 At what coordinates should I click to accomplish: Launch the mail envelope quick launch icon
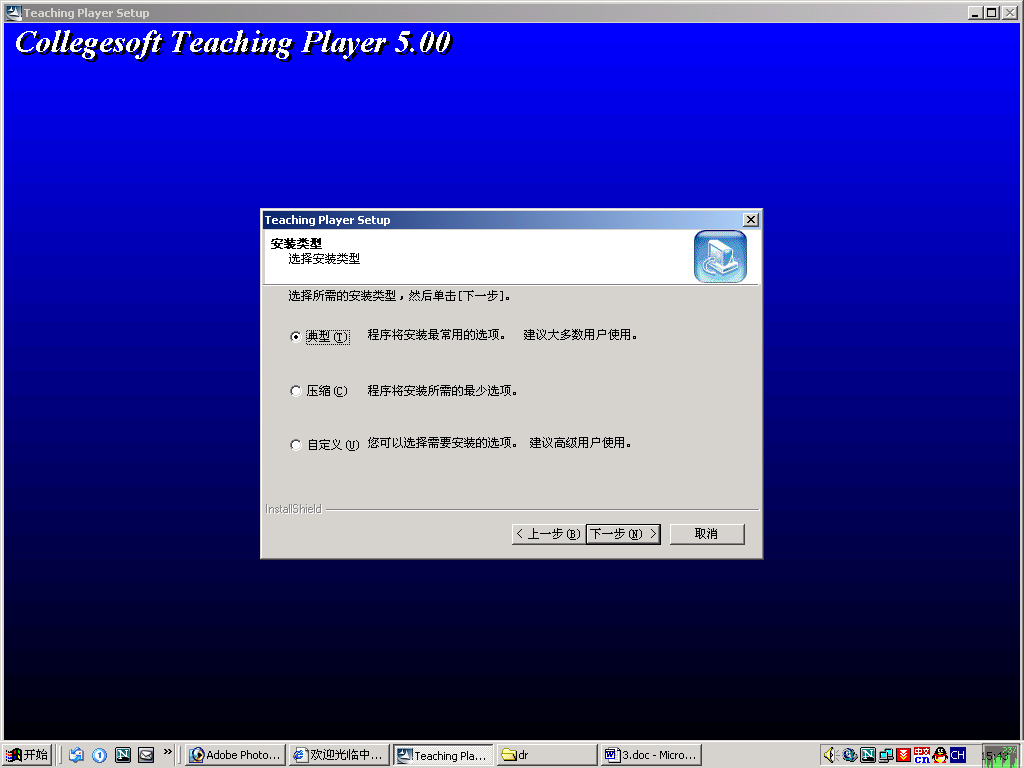(146, 755)
